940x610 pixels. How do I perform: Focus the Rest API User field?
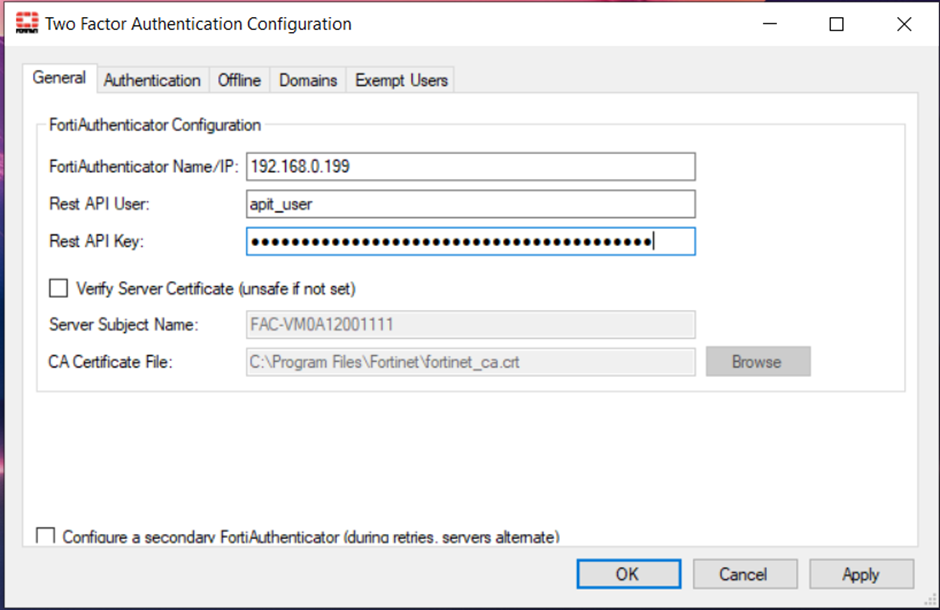click(470, 204)
